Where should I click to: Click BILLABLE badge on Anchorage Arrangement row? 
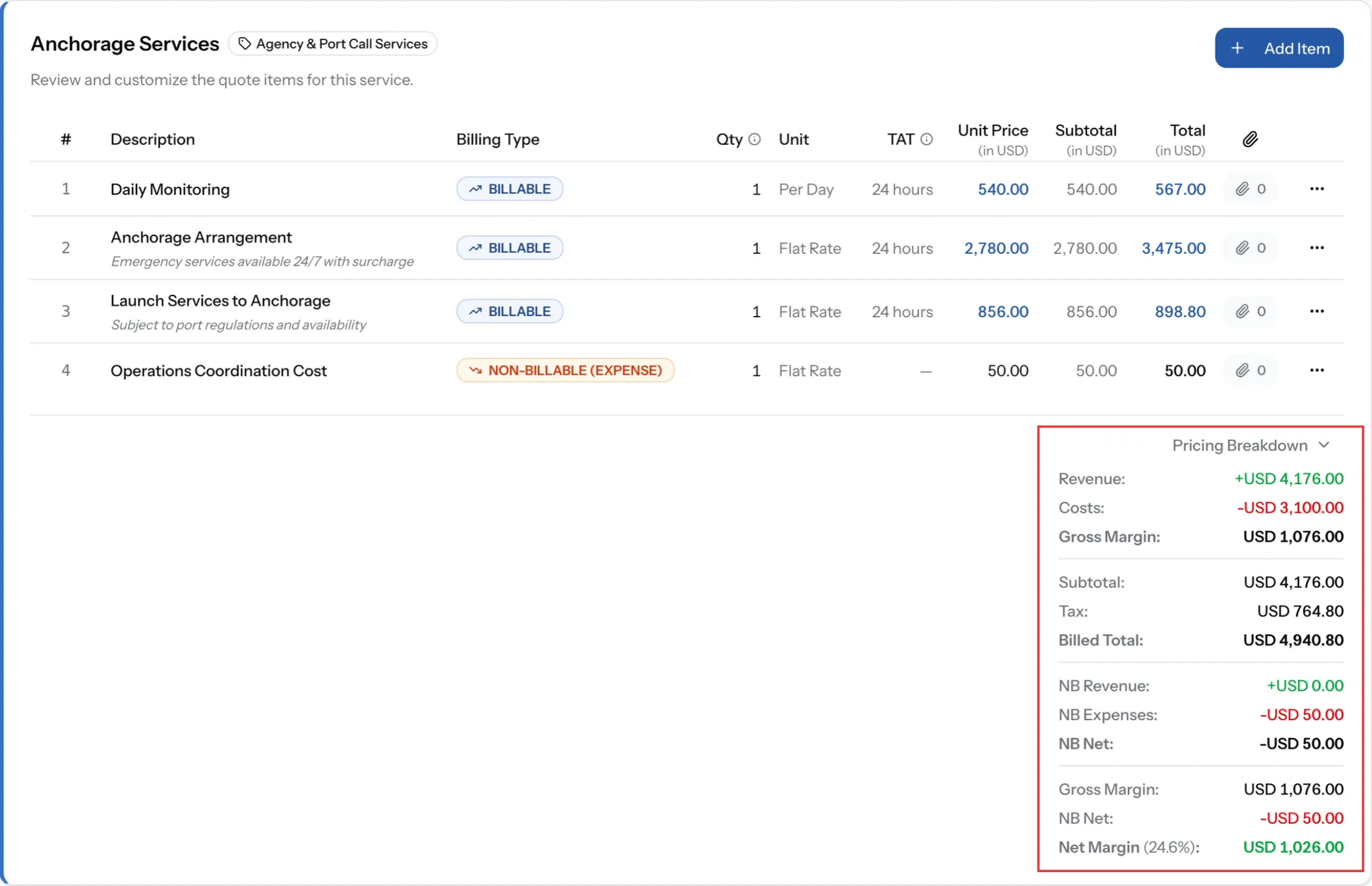[509, 248]
